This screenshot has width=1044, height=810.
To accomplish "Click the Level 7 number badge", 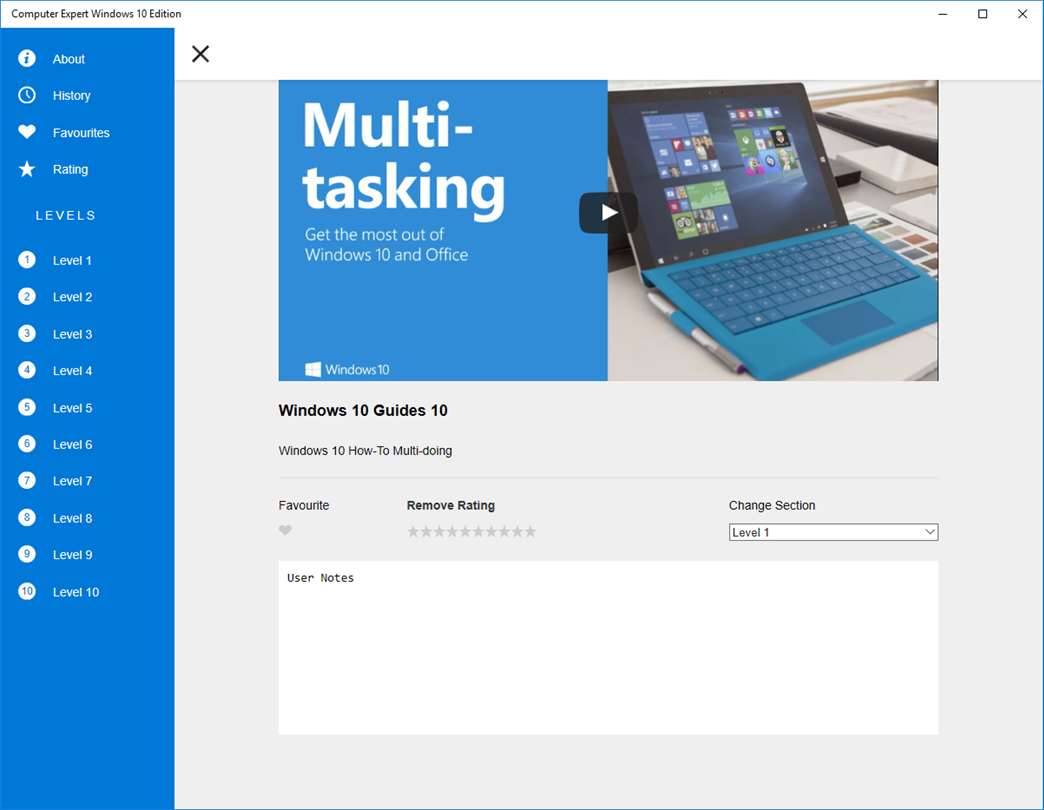I will (27, 481).
